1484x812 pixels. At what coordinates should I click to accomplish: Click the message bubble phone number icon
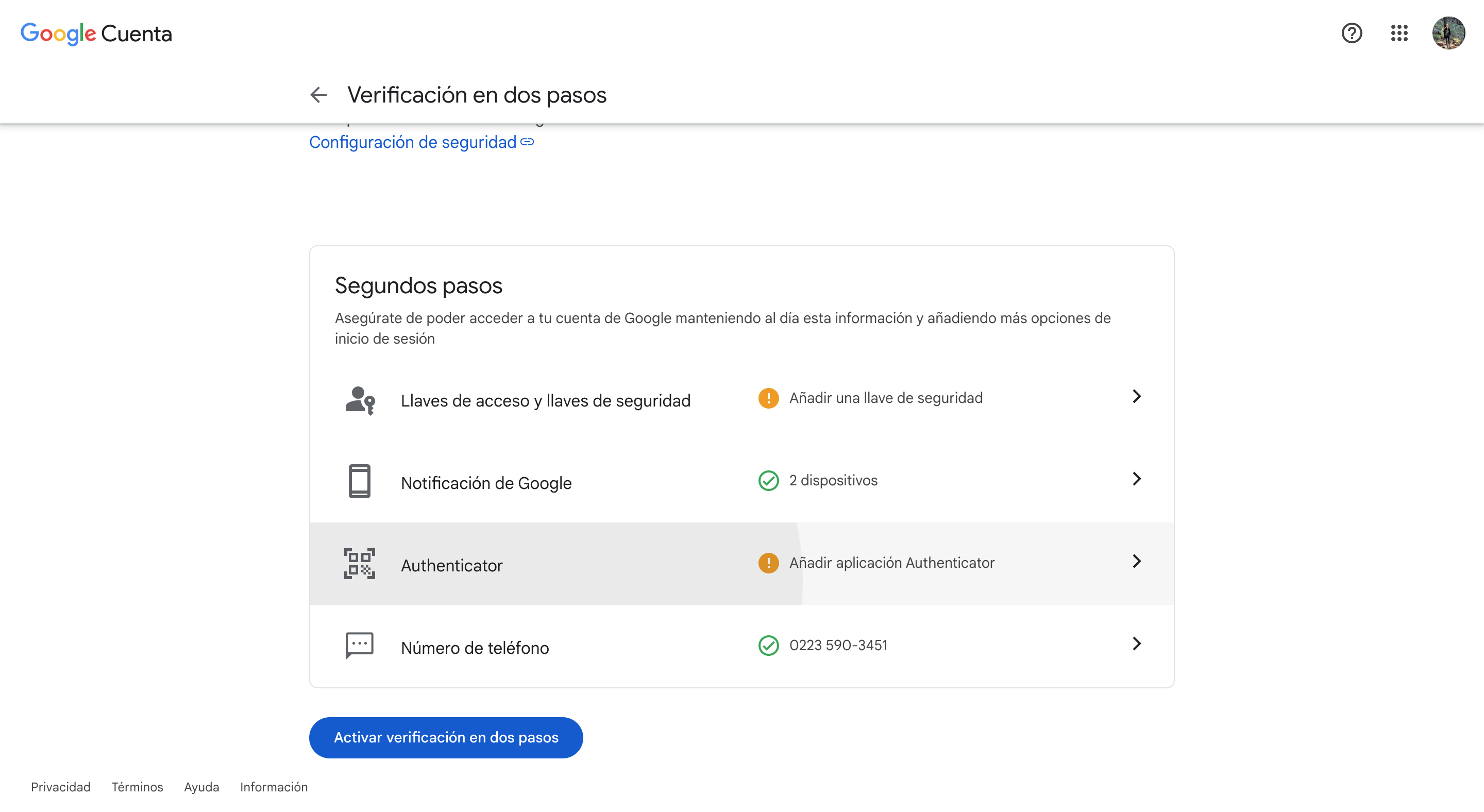(x=360, y=646)
